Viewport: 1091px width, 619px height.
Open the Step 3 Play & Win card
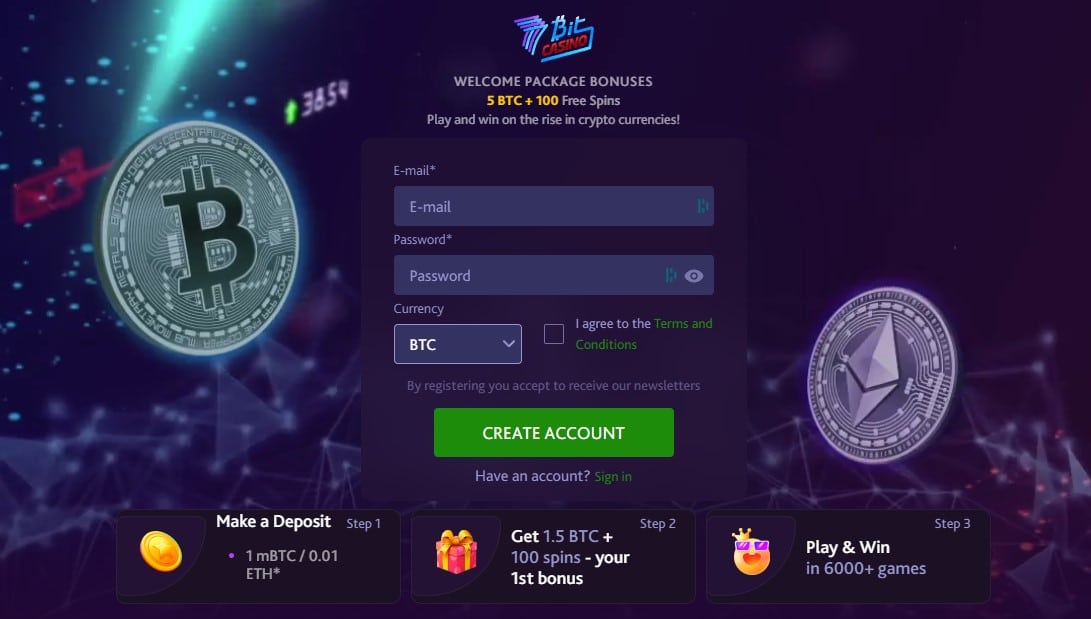click(x=848, y=556)
